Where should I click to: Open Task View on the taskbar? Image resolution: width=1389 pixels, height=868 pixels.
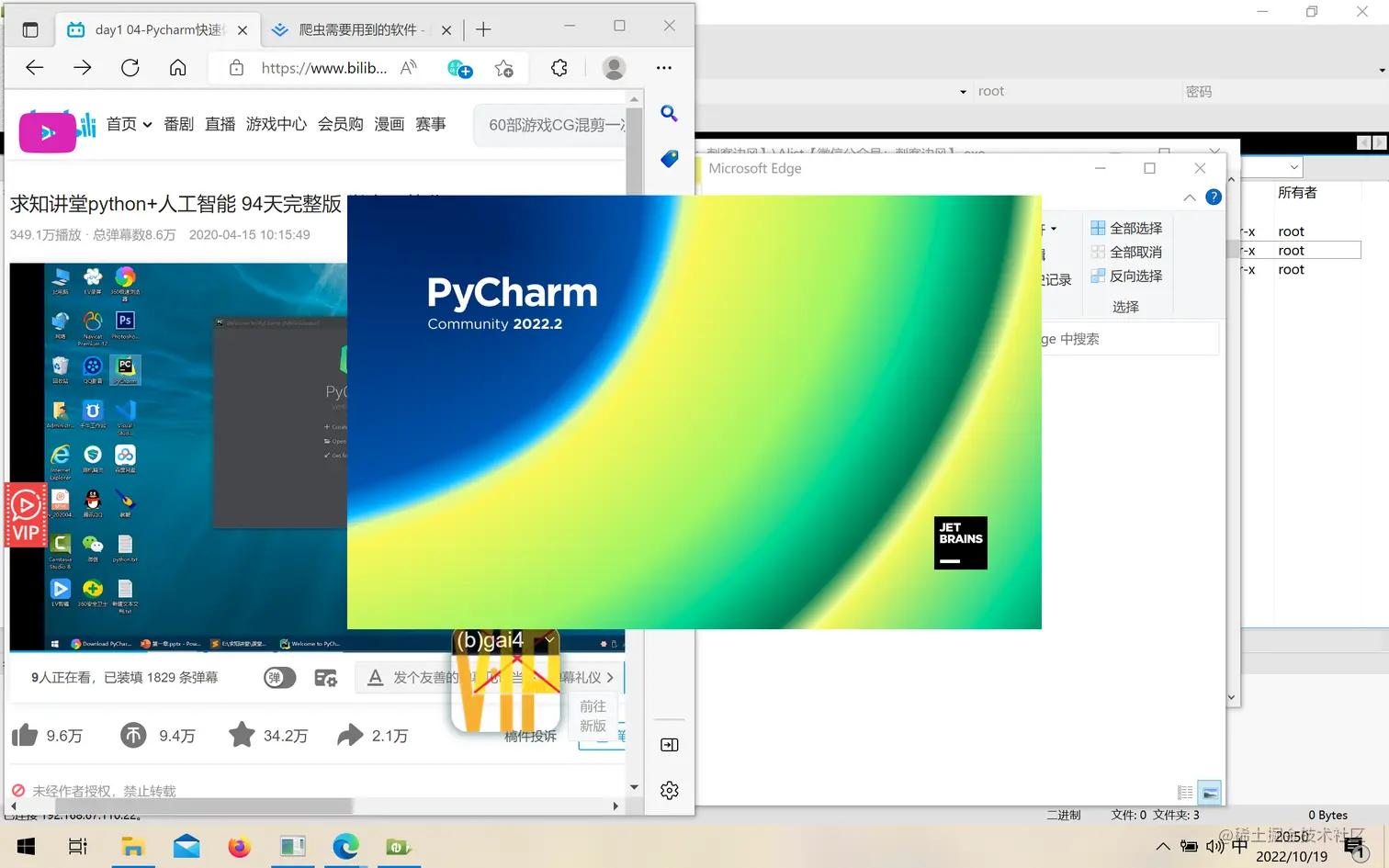(78, 846)
